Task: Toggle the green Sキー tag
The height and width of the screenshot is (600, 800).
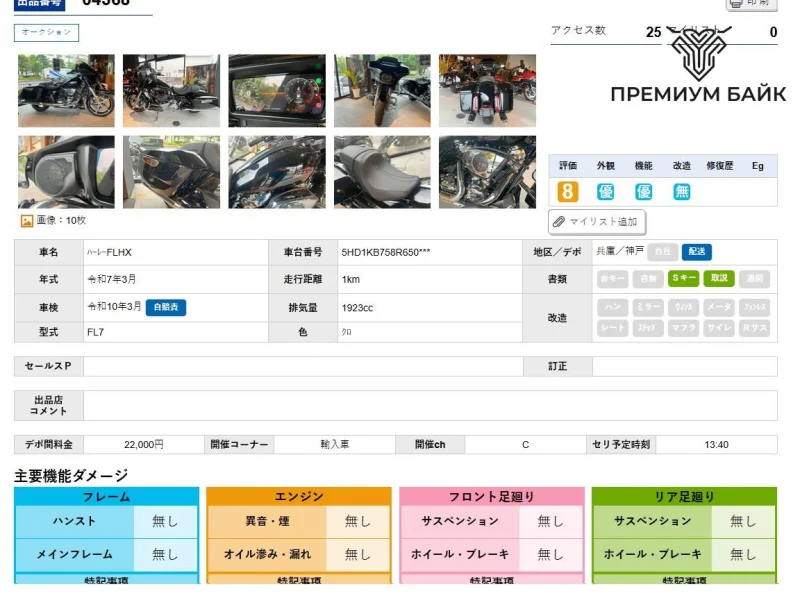Action: [683, 279]
